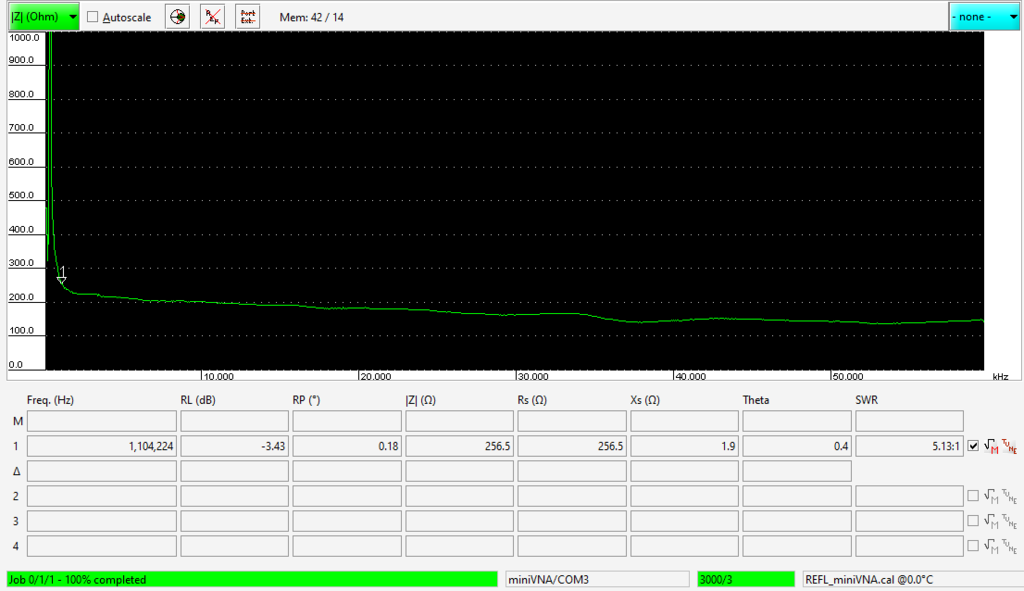The height and width of the screenshot is (591, 1024).
Task: Click the SWR column header
Action: tap(867, 400)
